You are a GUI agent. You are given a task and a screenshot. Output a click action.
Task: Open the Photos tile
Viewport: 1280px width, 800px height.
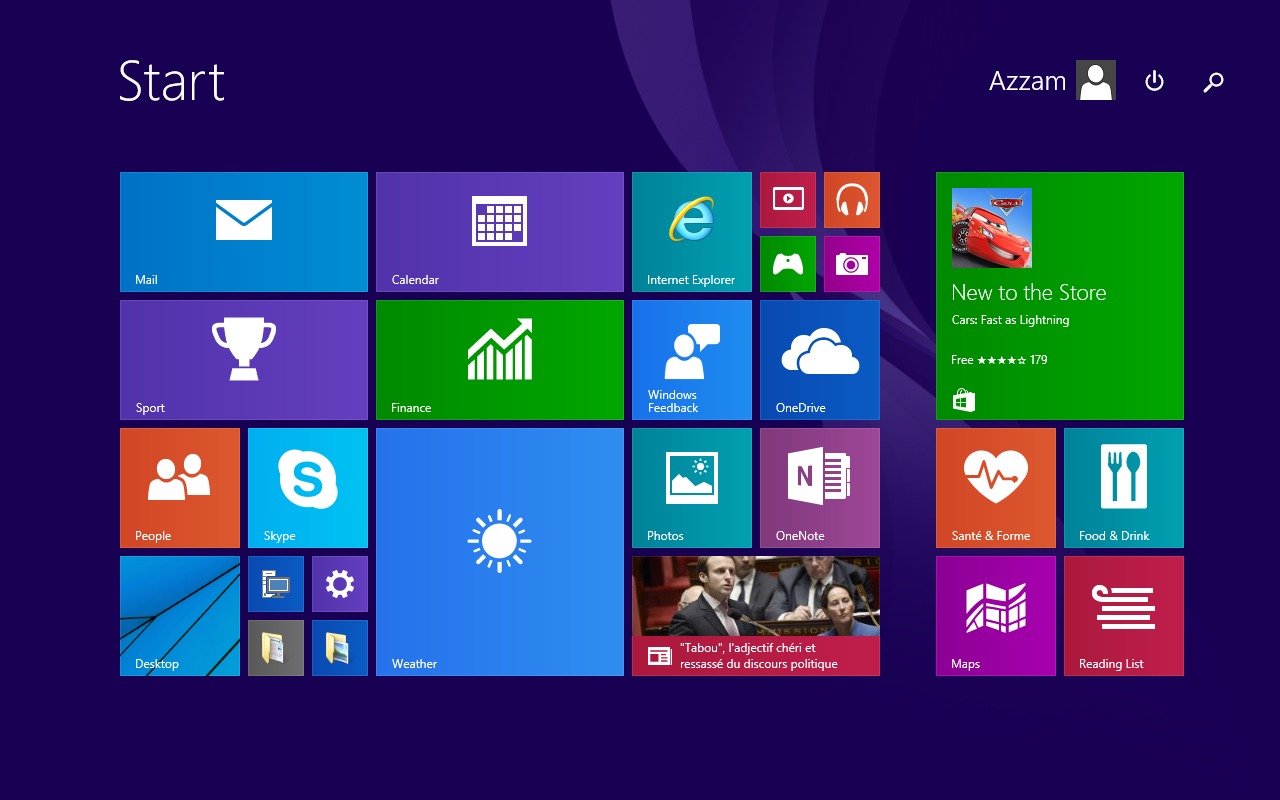pos(692,488)
